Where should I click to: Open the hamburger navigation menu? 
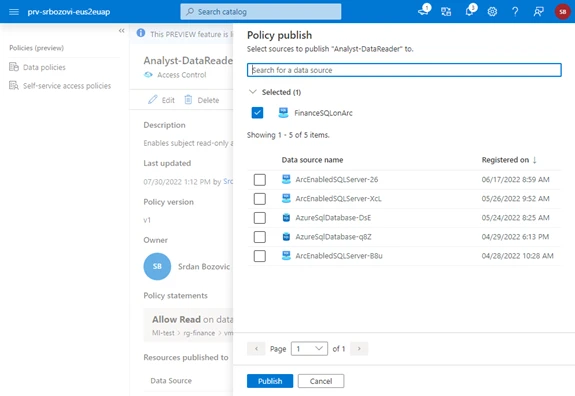(x=14, y=12)
